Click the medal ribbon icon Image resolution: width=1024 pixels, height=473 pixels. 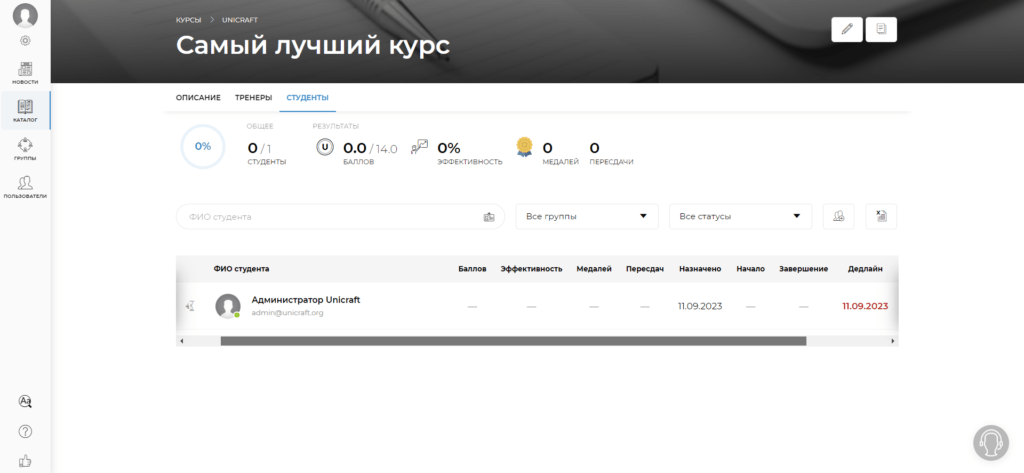tap(524, 147)
